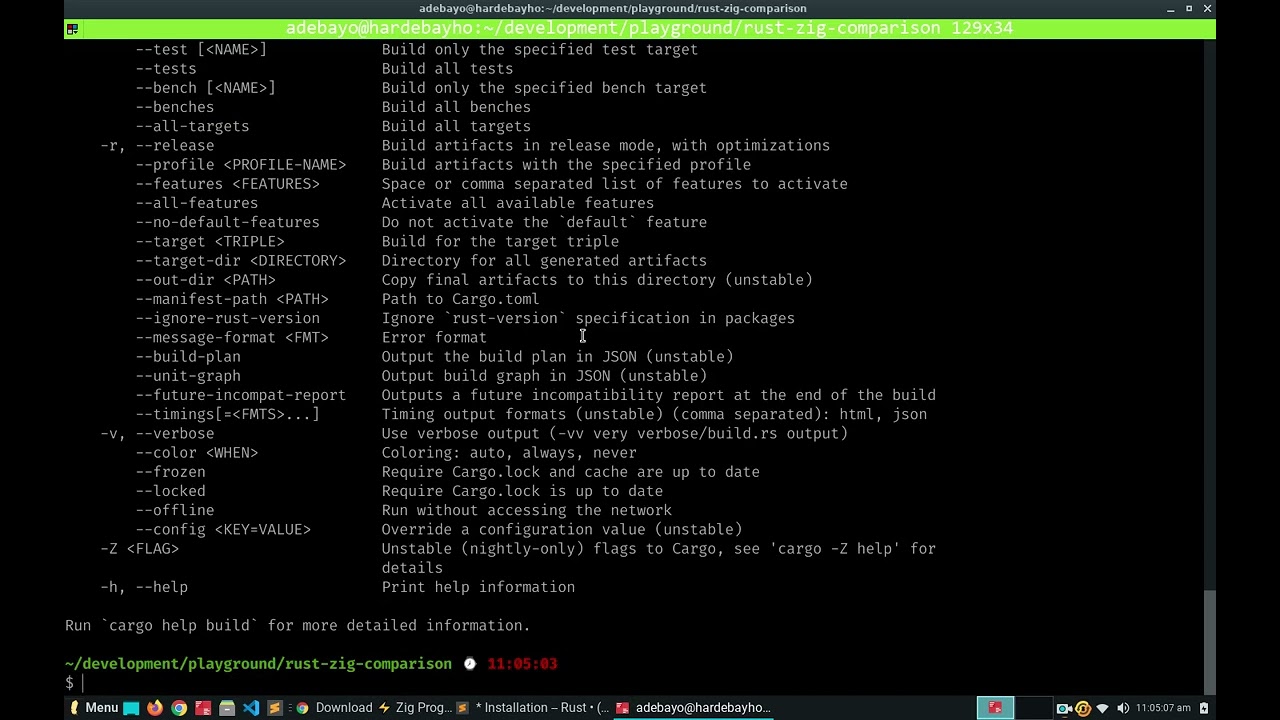Switch to the empty second workspace

coord(1033,708)
